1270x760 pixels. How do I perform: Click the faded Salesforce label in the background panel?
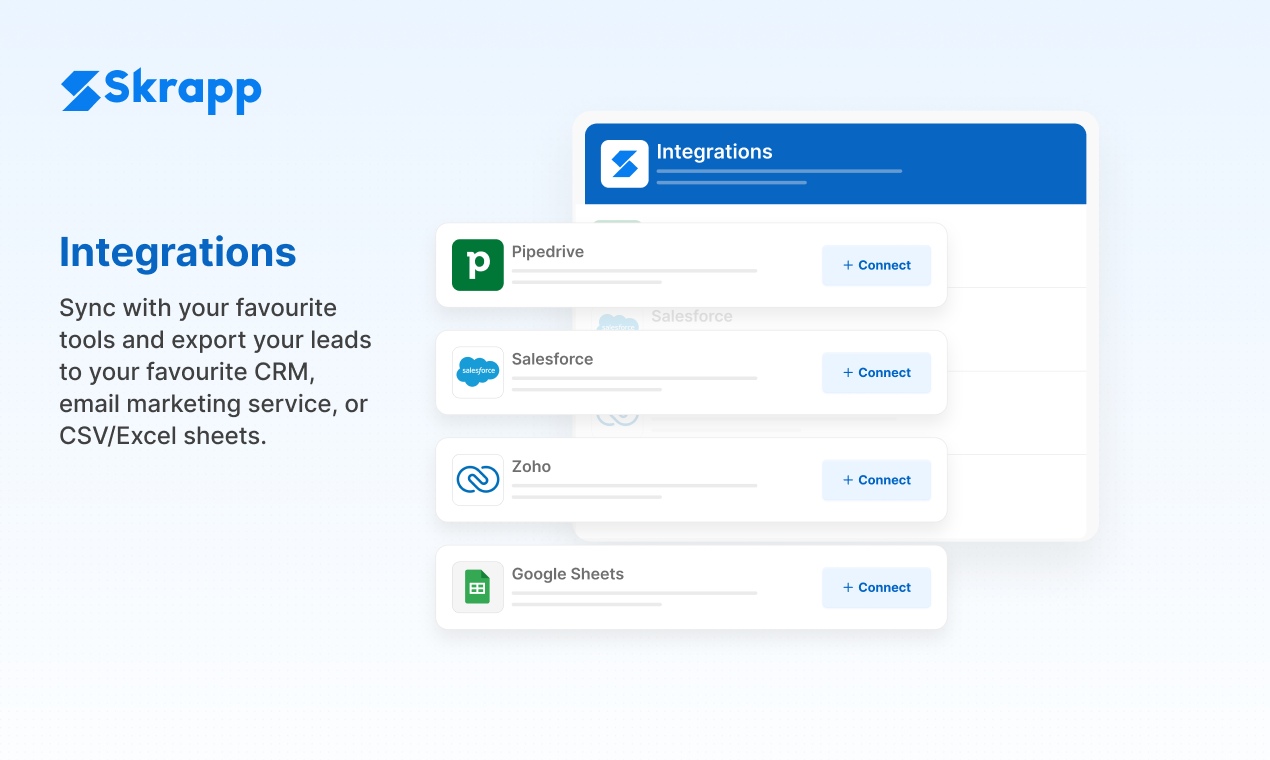pyautogui.click(x=692, y=316)
